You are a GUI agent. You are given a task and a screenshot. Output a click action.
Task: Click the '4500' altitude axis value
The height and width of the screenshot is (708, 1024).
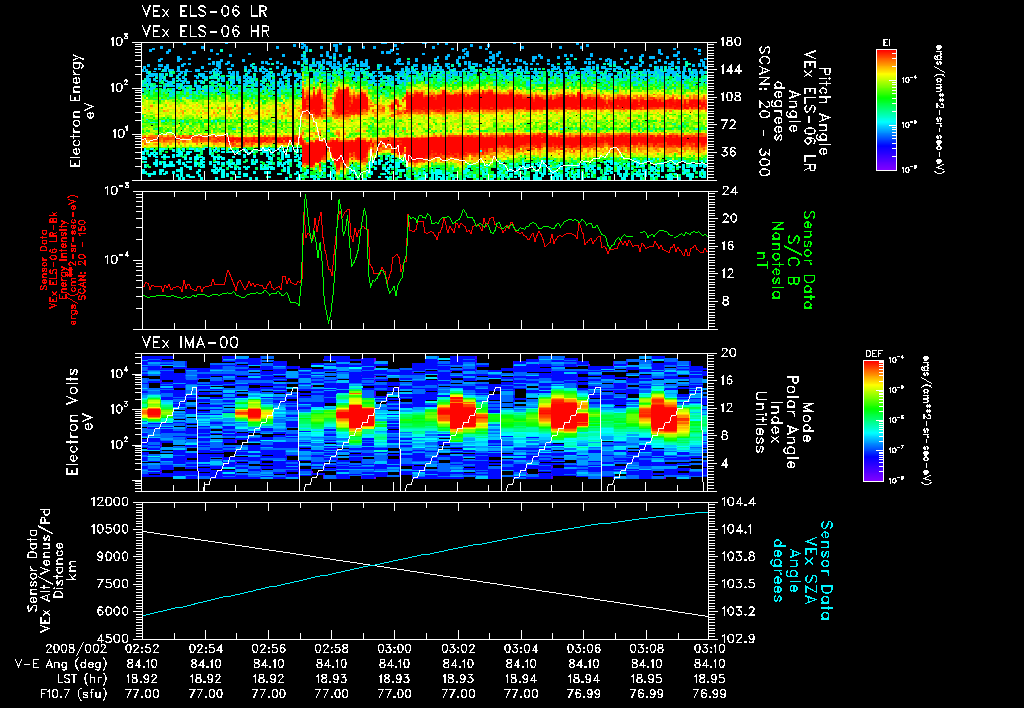[115, 638]
